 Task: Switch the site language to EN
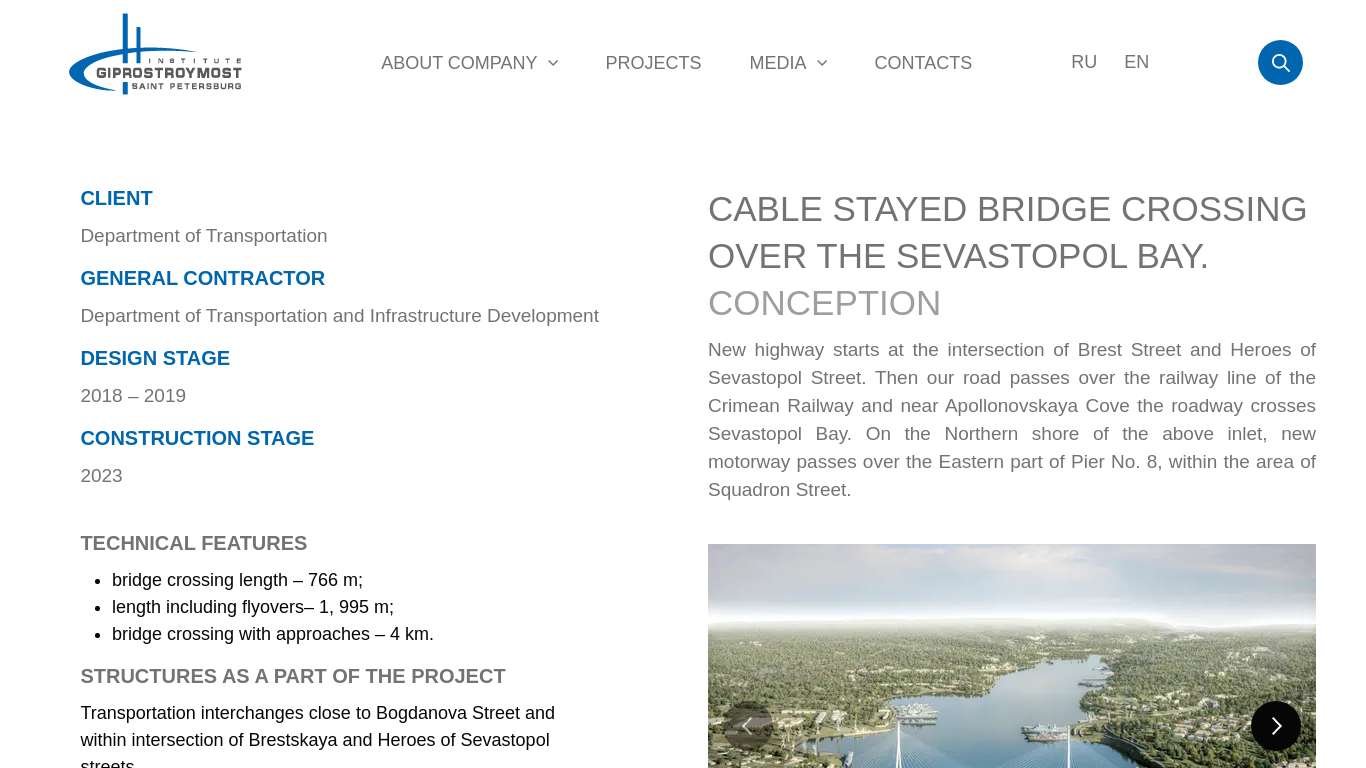pos(1136,62)
